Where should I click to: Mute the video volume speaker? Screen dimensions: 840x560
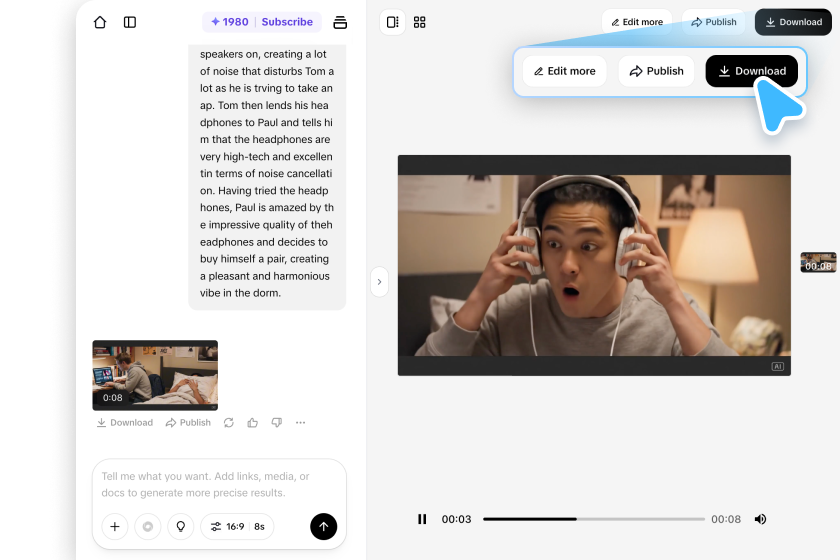[760, 519]
